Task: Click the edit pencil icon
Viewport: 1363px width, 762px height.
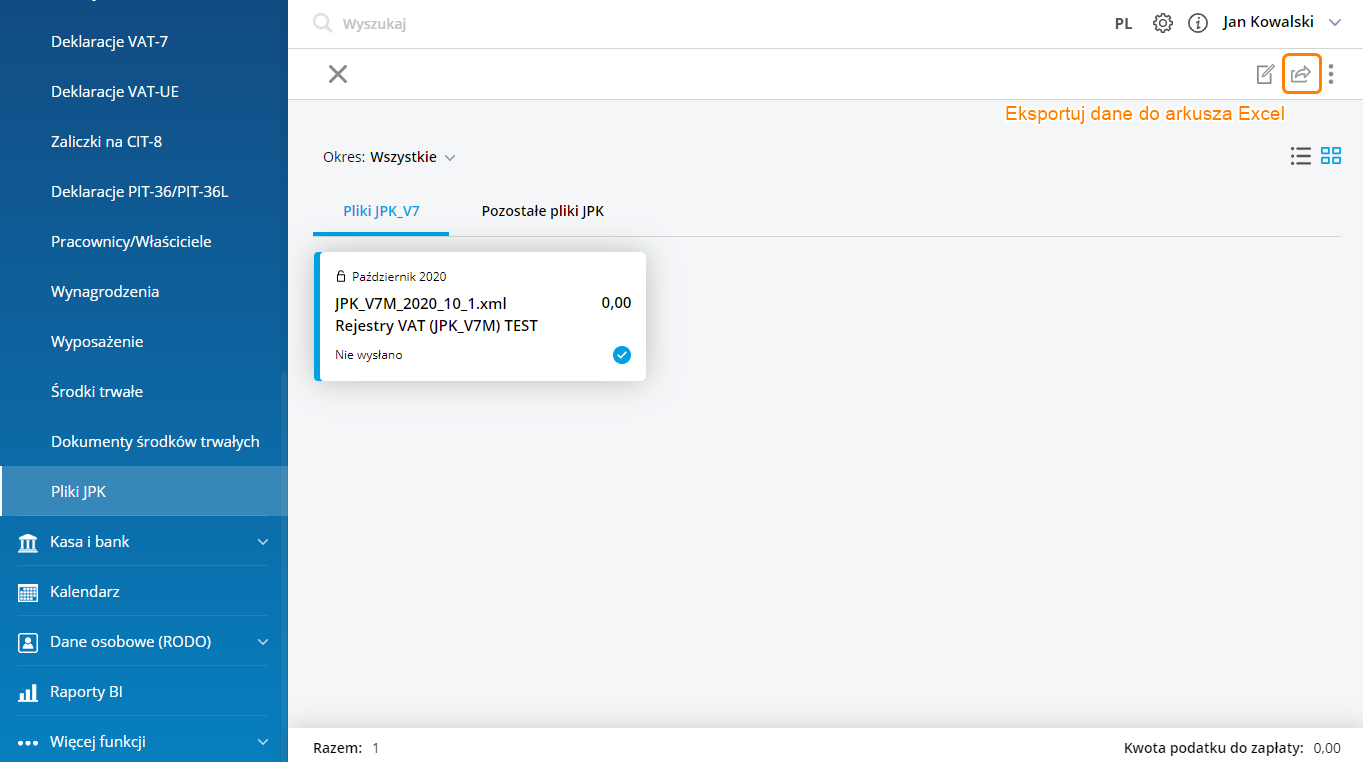Action: tap(1265, 74)
